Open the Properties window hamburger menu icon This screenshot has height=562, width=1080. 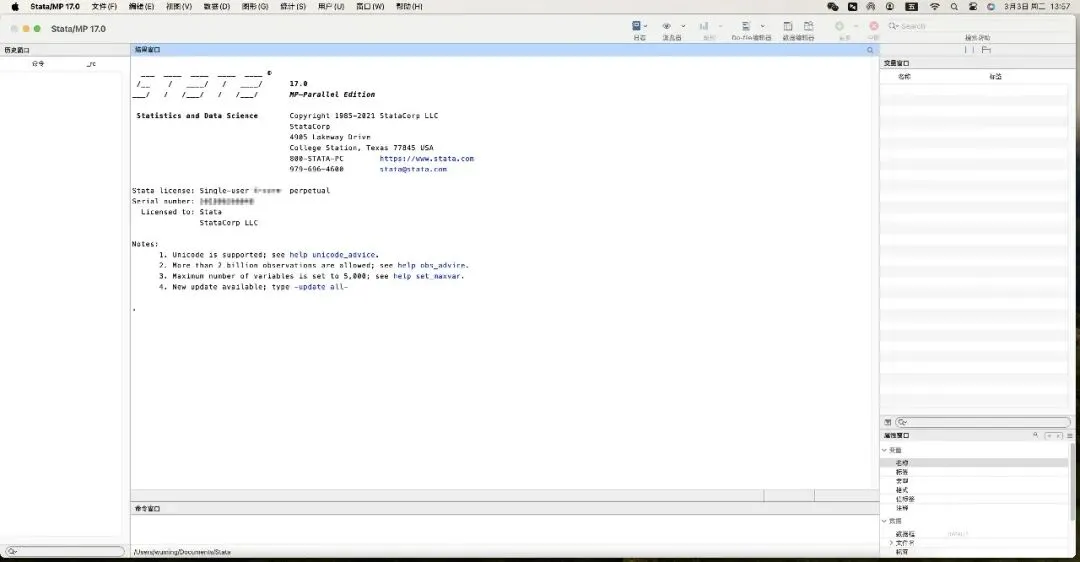(1070, 435)
